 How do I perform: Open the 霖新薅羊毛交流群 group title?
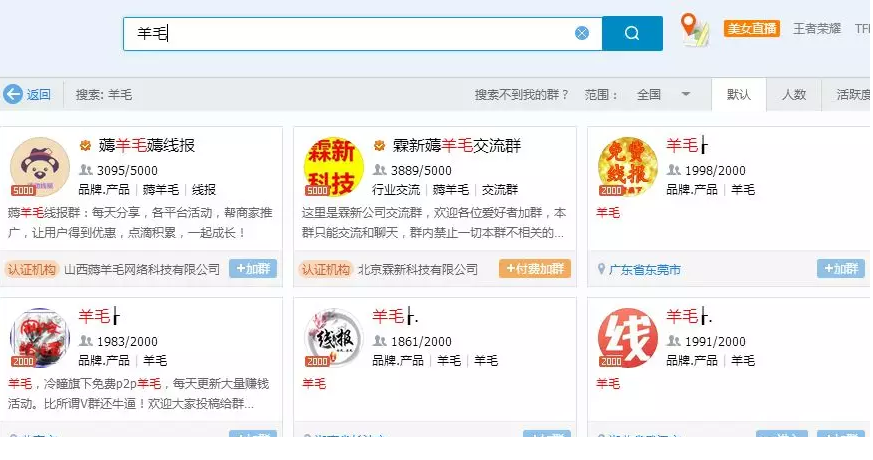pos(457,146)
